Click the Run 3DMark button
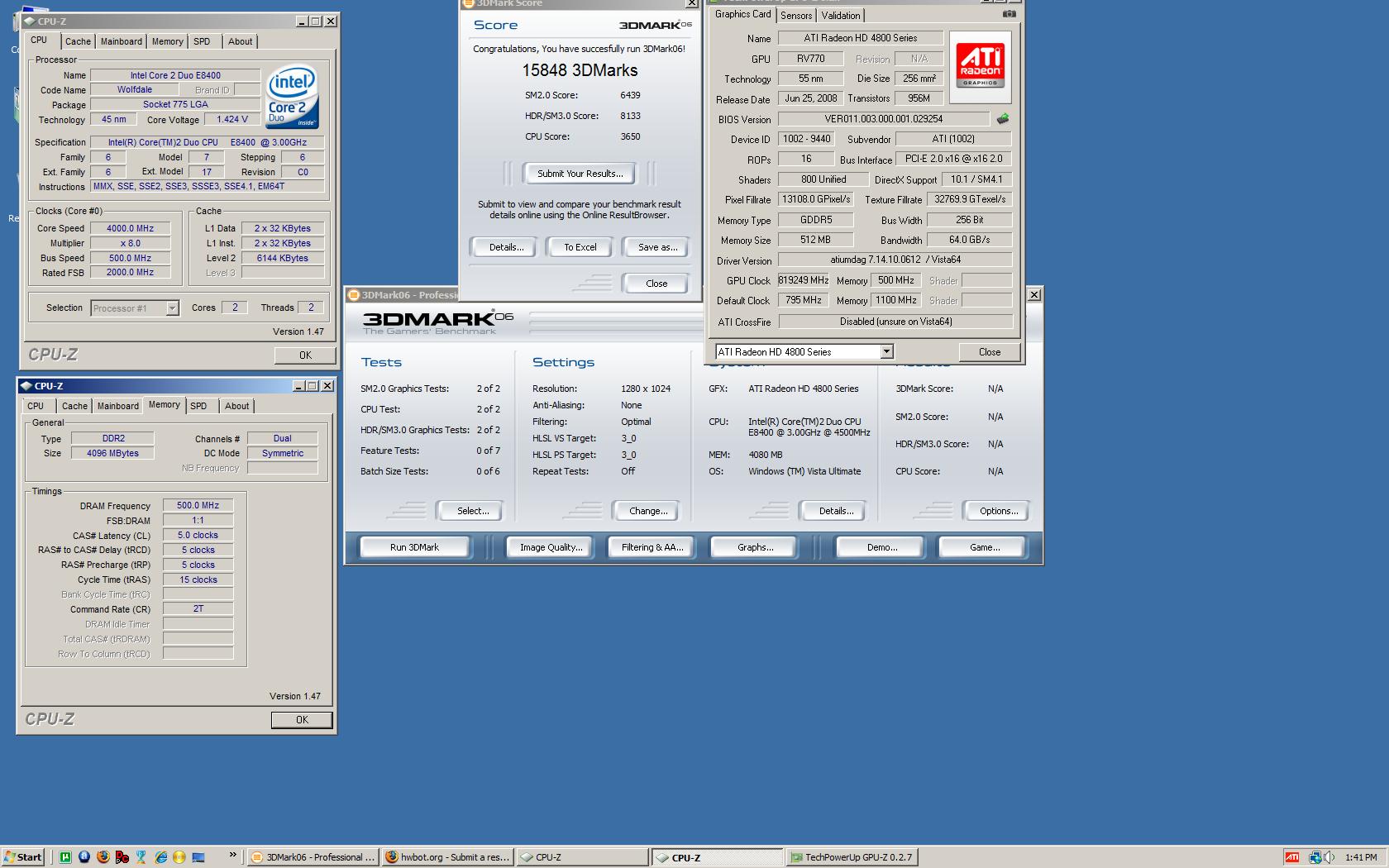 [x=414, y=547]
